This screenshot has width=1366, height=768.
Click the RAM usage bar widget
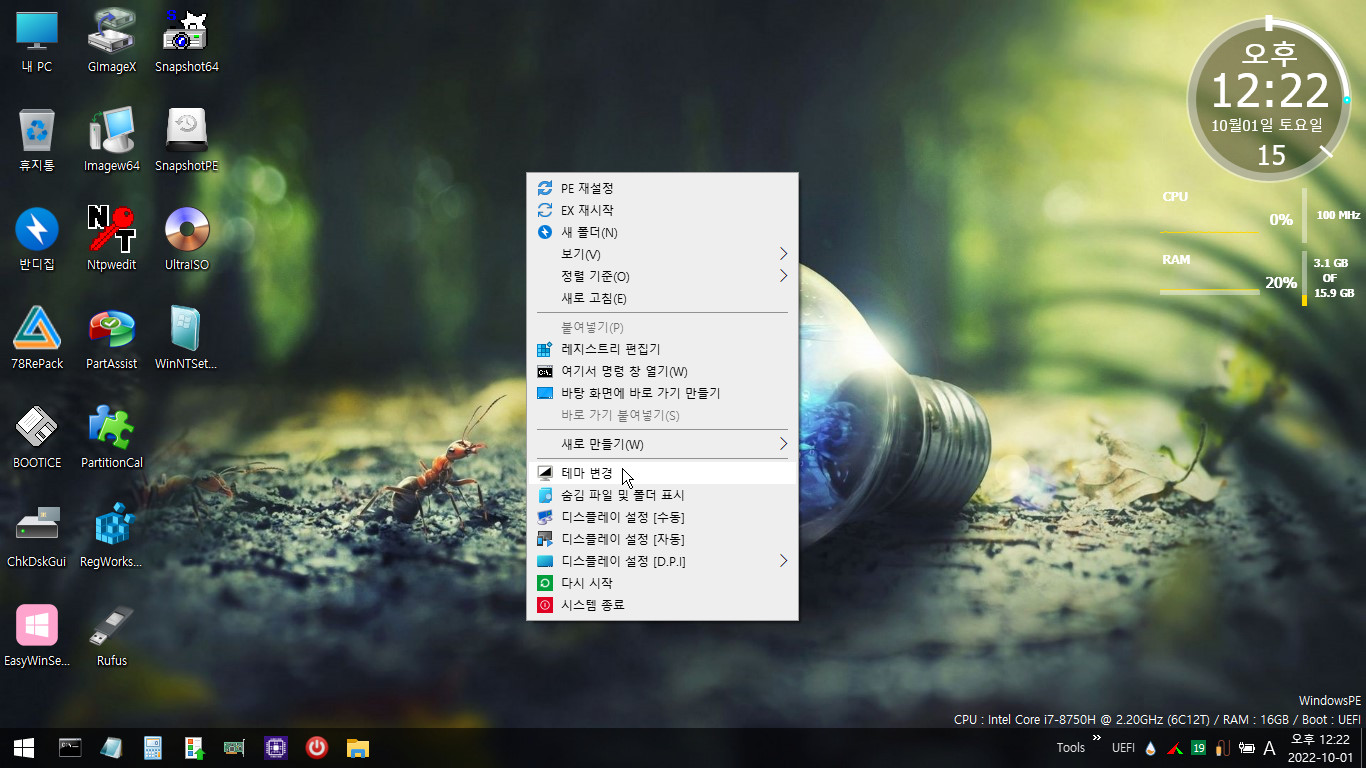pos(1260,278)
